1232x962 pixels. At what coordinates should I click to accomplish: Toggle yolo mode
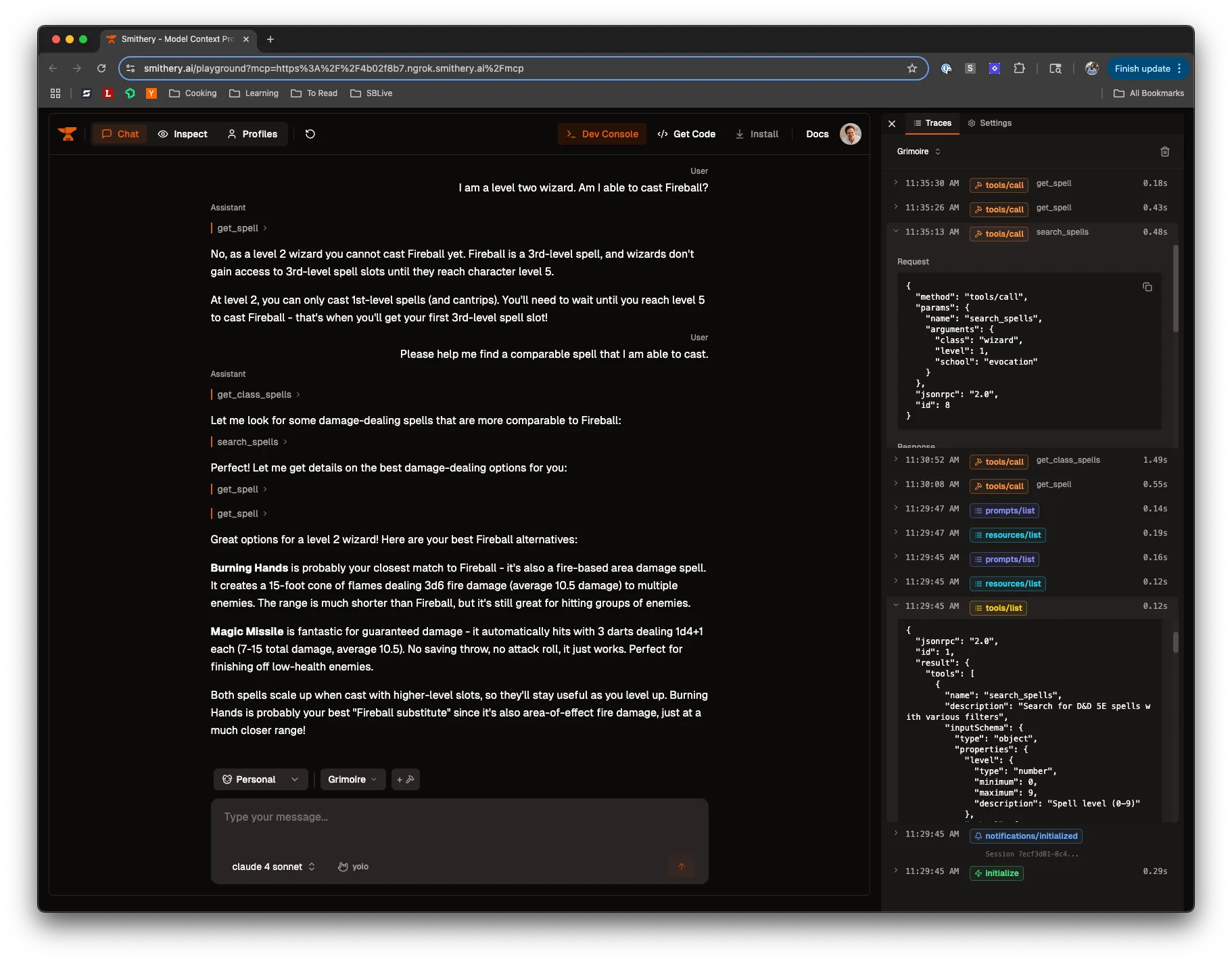tap(354, 867)
